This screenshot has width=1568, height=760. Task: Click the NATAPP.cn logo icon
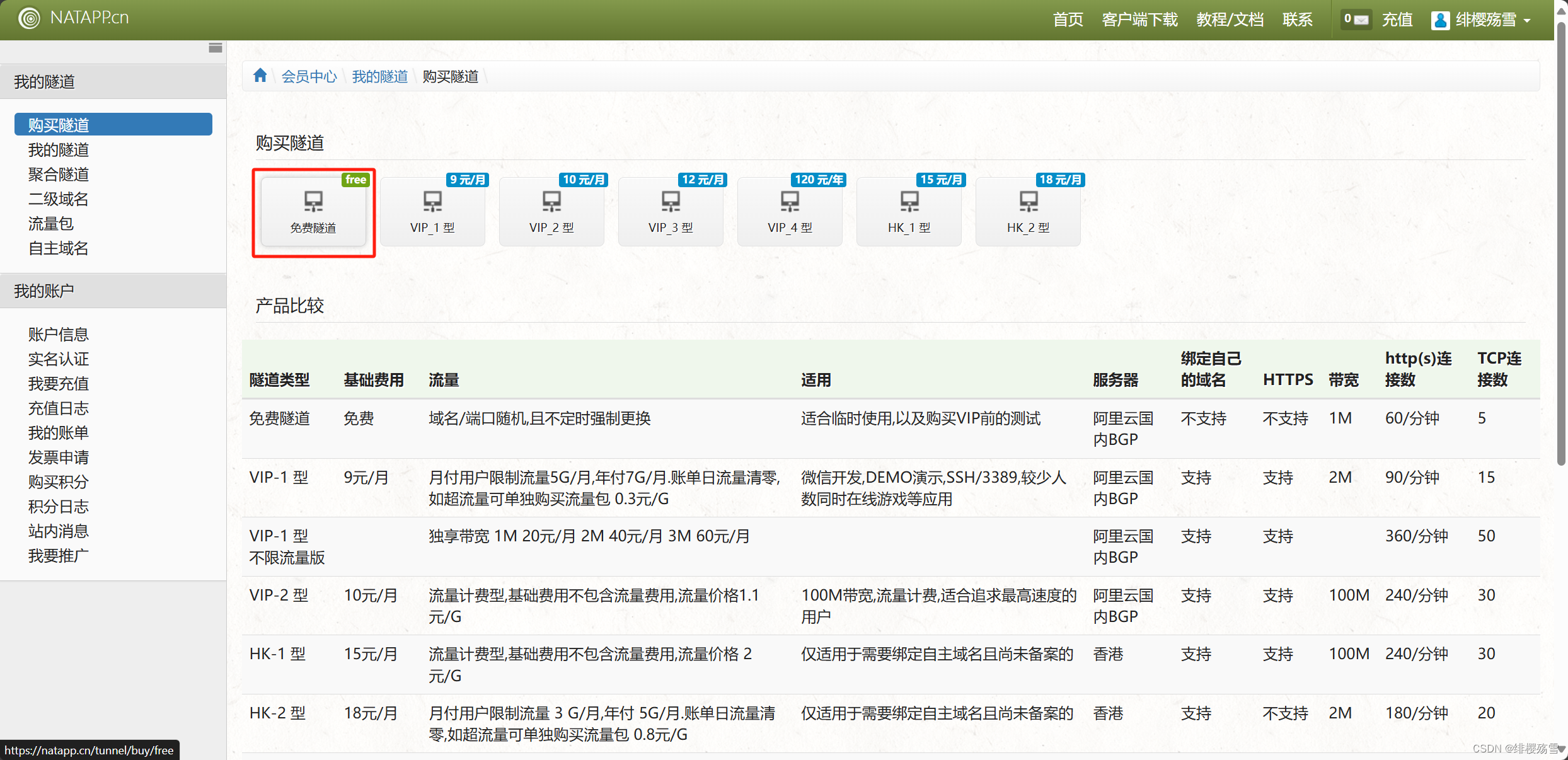[29, 18]
